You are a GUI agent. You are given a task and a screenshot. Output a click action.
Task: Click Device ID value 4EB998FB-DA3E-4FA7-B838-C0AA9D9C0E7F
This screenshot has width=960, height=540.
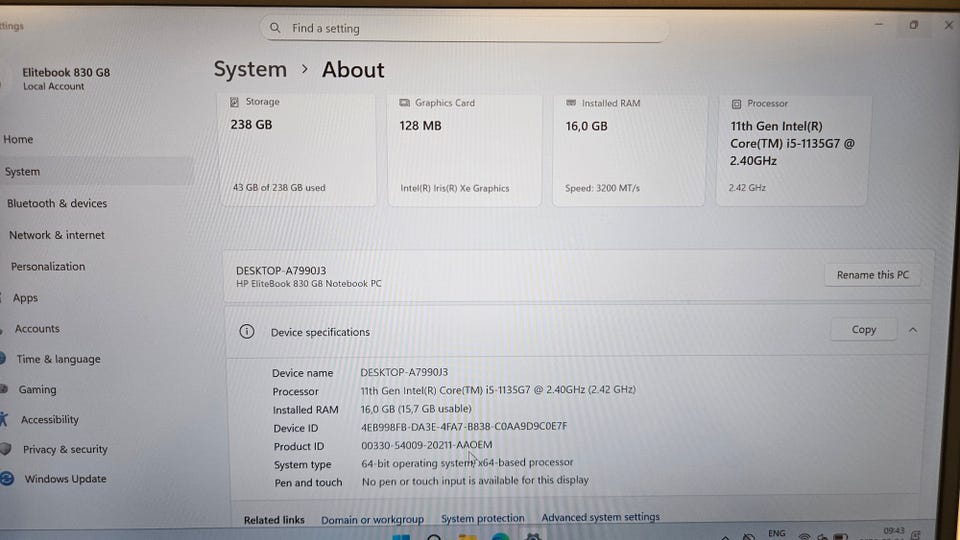tap(463, 426)
